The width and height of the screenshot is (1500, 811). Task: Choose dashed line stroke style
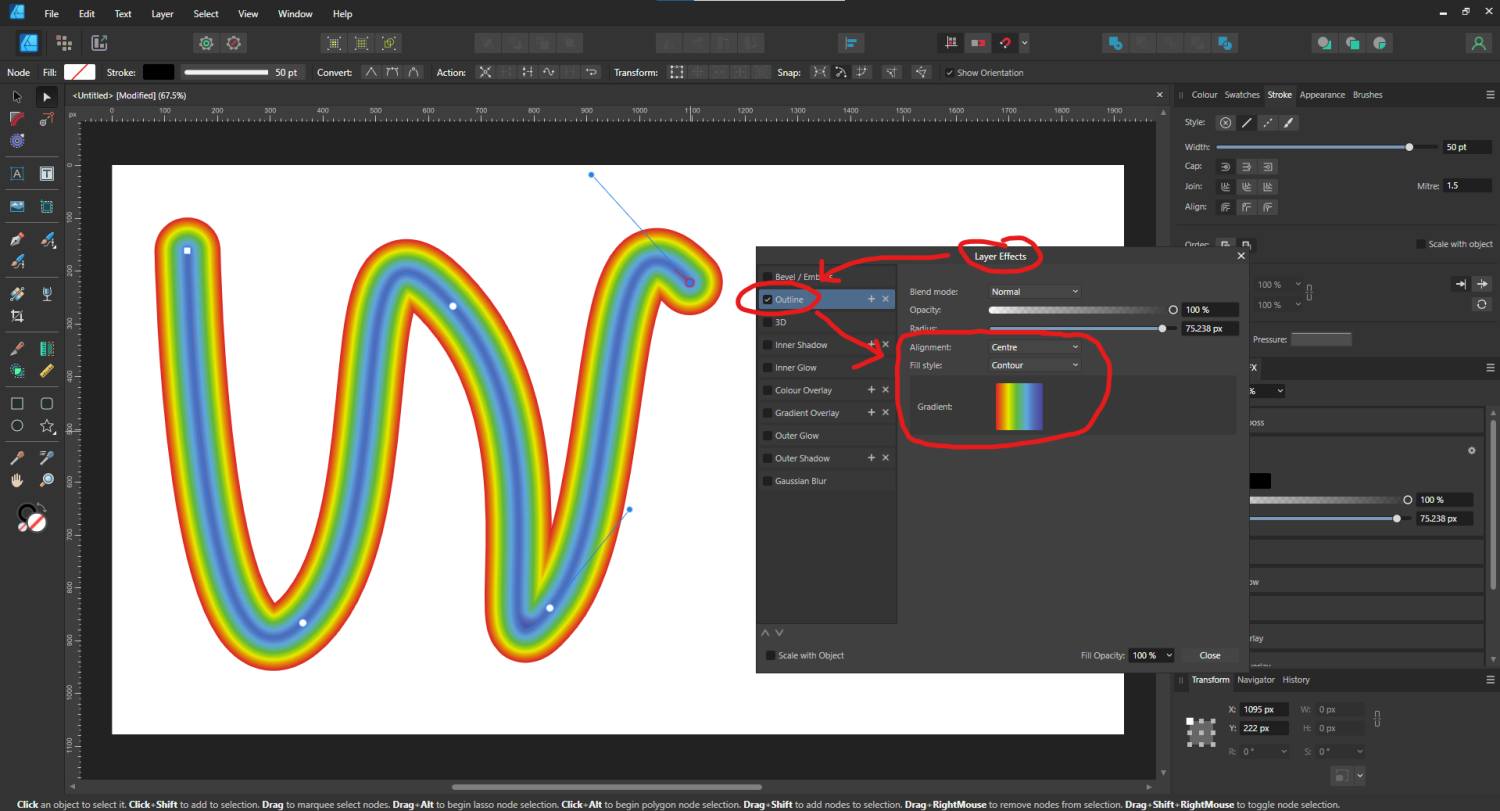1268,123
